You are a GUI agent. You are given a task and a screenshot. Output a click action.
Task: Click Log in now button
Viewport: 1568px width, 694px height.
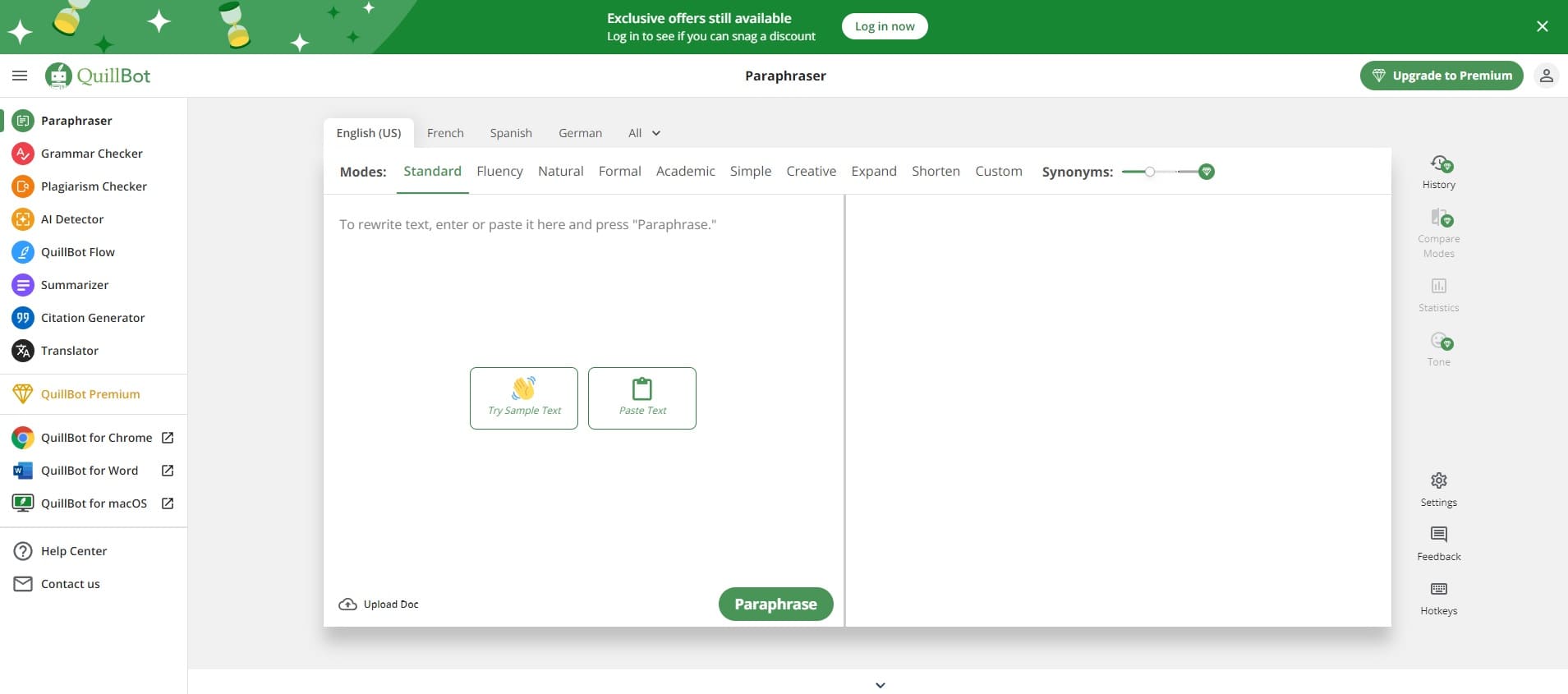885,26
